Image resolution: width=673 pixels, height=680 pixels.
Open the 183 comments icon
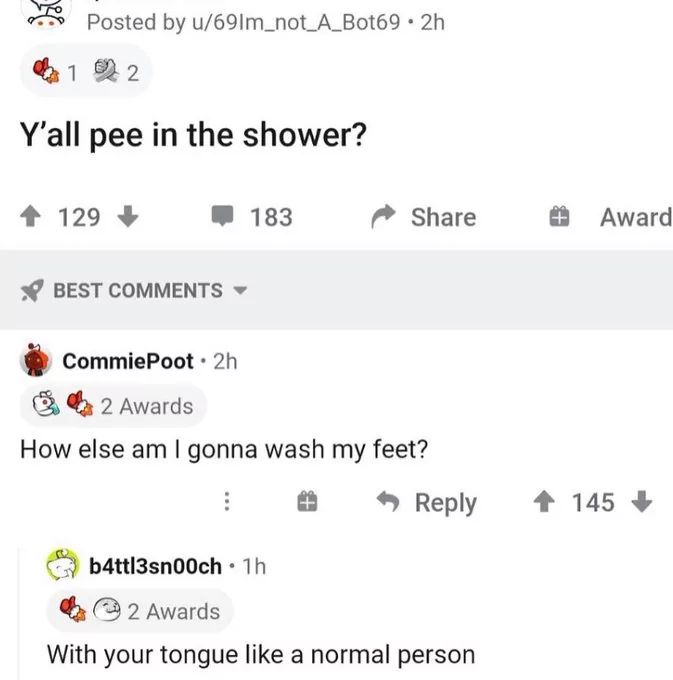[222, 217]
